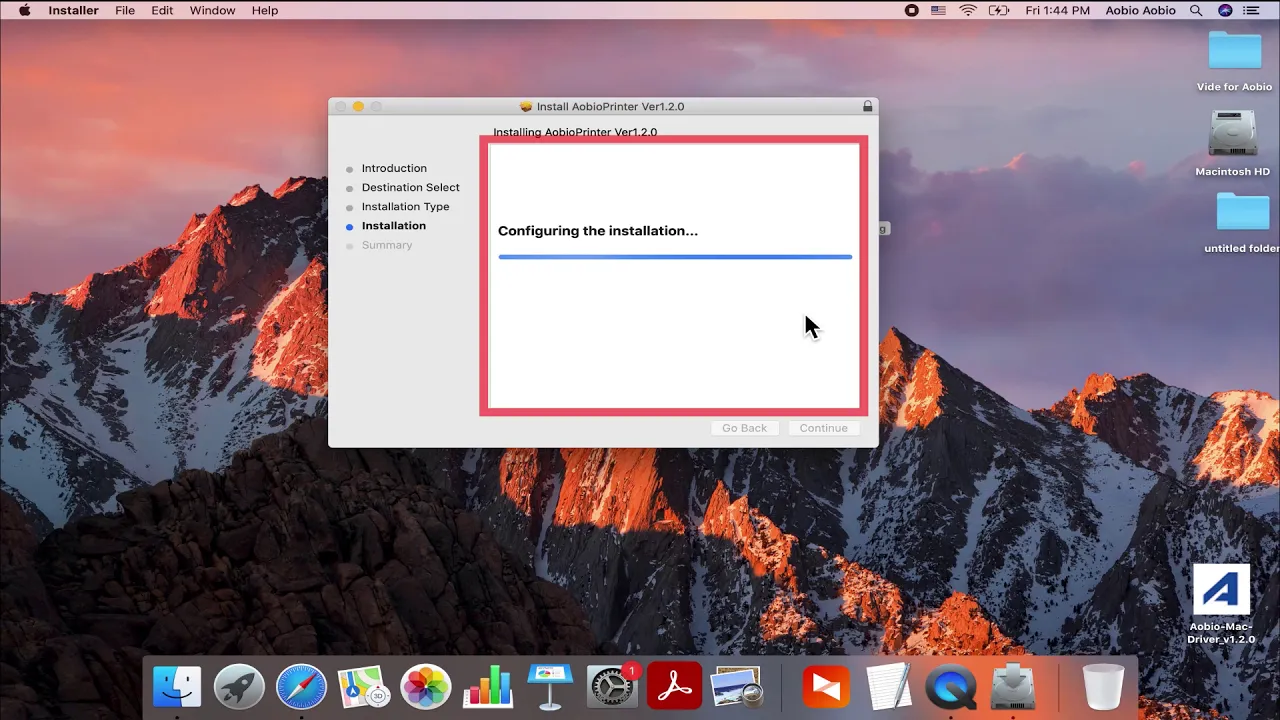The image size is (1280, 720).
Task: Launch Keynote from the Dock
Action: coord(549,688)
